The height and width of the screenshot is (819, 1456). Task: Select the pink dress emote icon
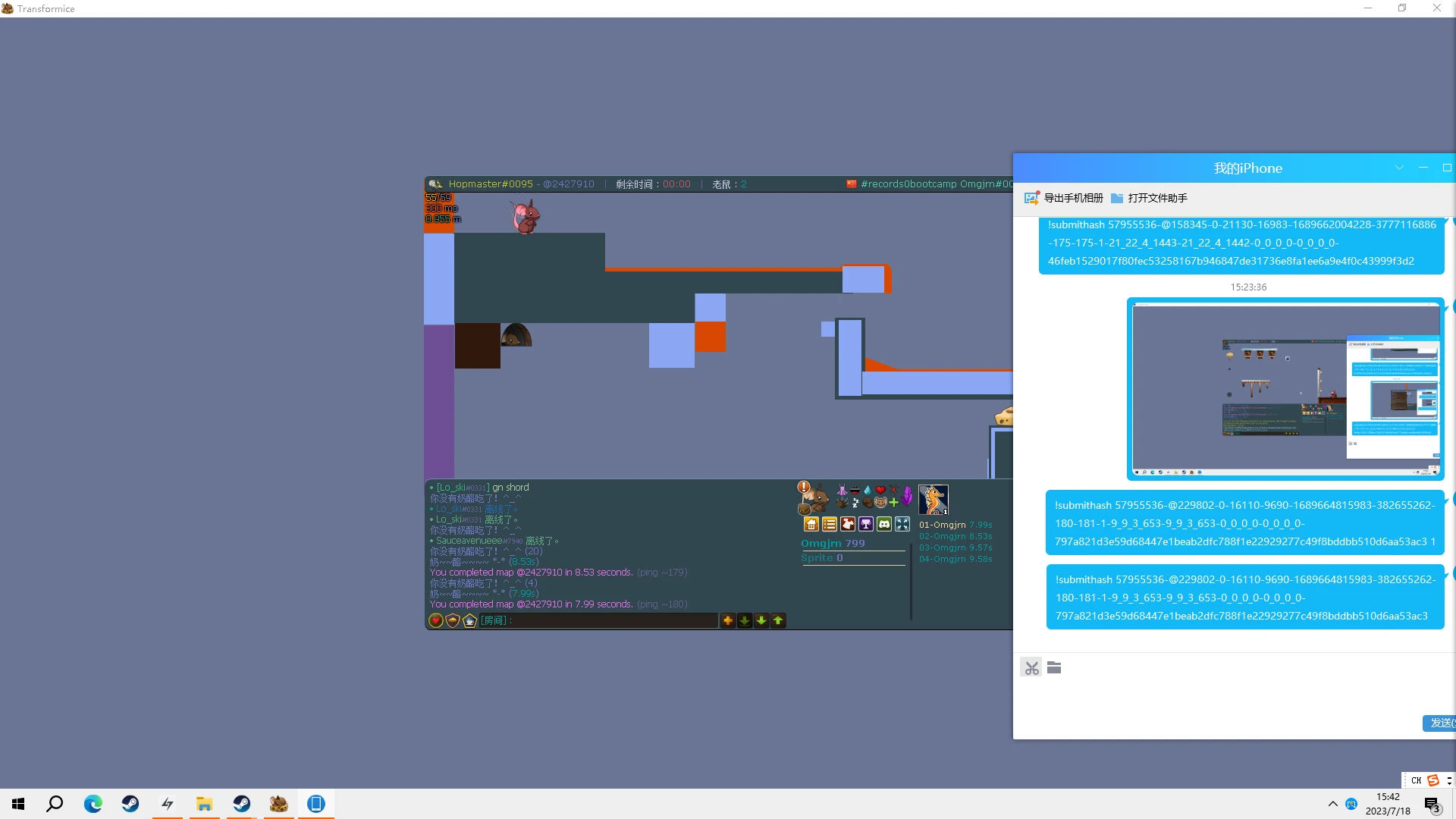pyautogui.click(x=842, y=490)
